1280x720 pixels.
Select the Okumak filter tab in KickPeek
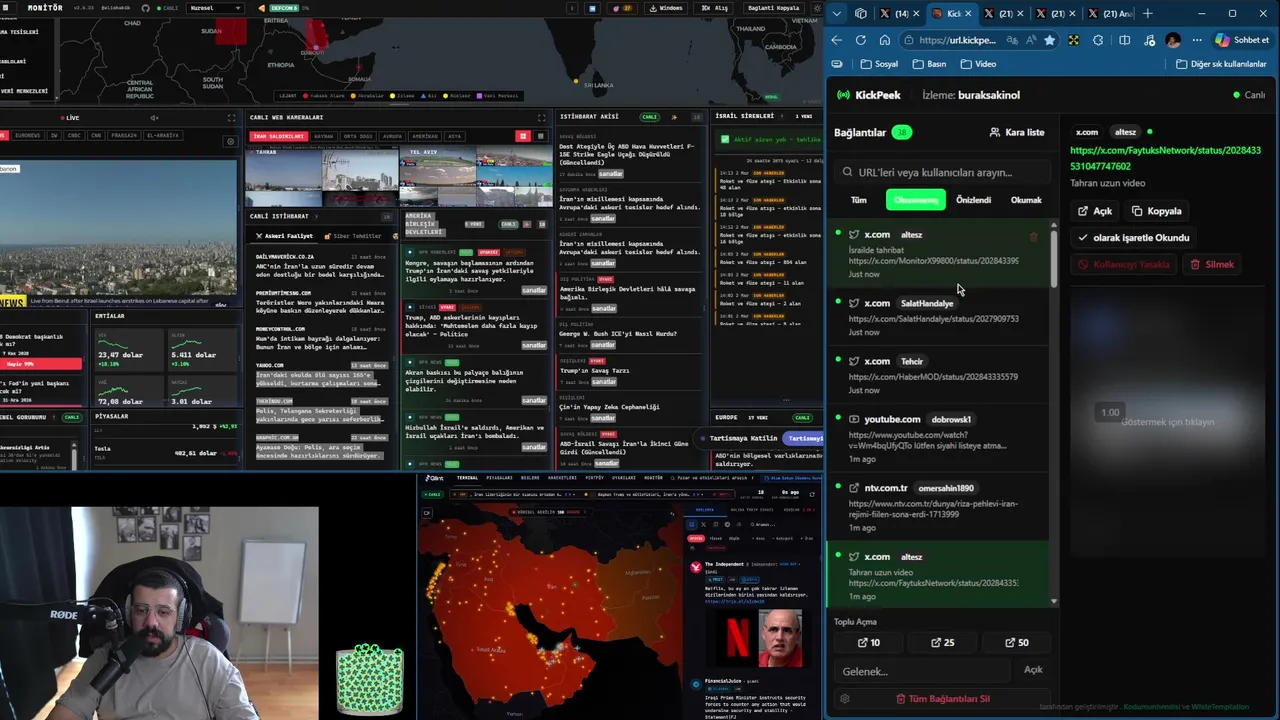(1026, 200)
